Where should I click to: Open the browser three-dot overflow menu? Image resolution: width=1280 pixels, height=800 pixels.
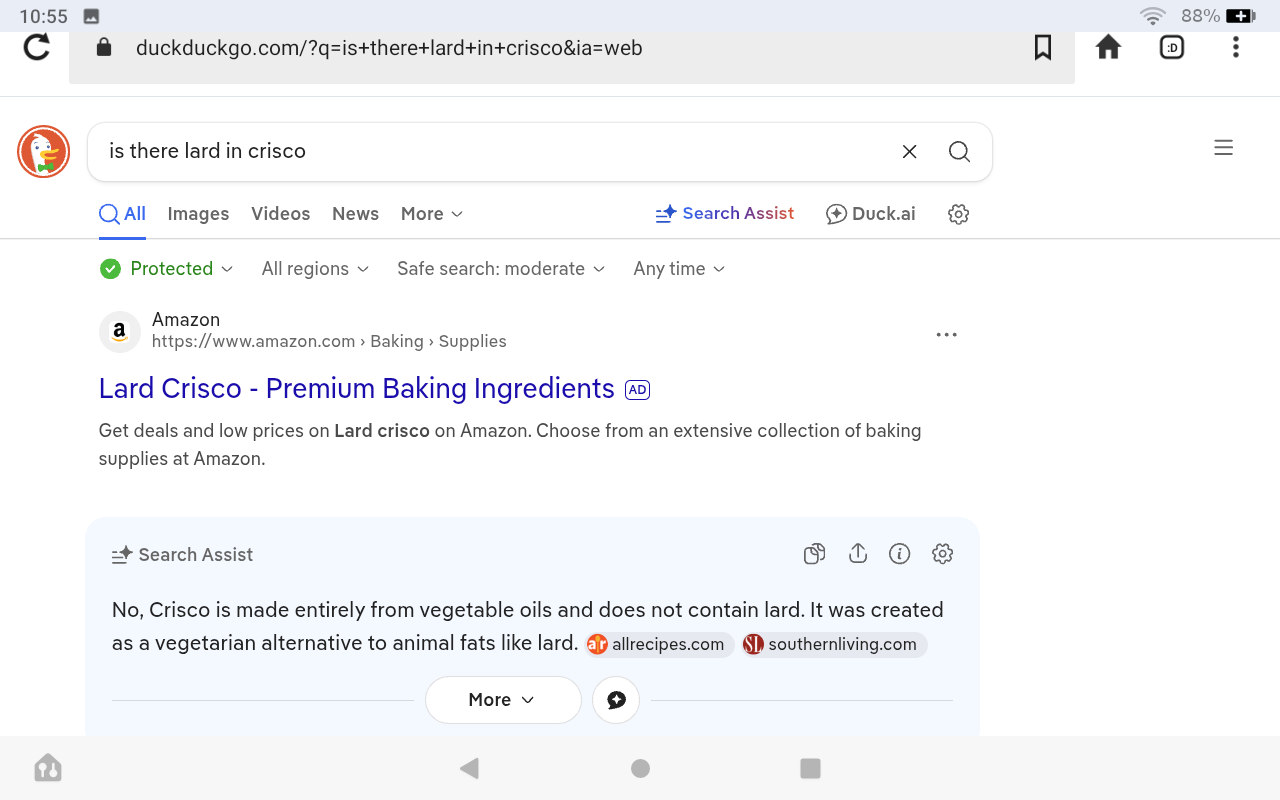1236,47
